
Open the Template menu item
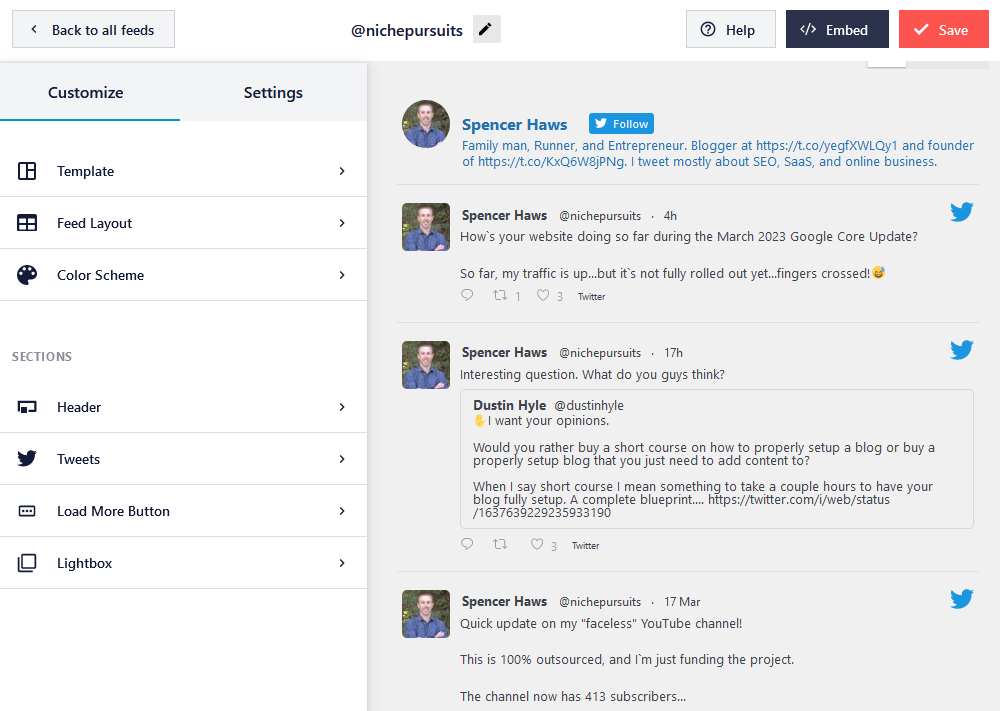184,171
